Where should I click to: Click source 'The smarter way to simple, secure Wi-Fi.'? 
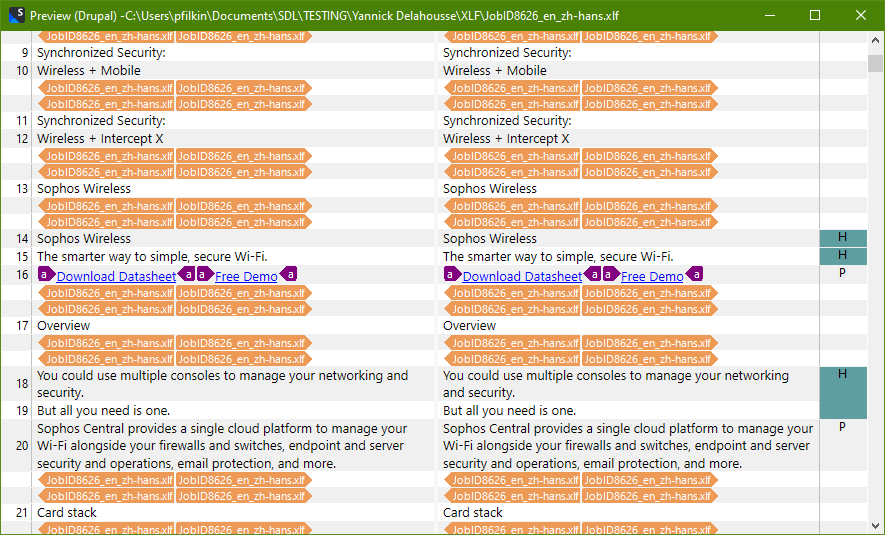point(152,256)
